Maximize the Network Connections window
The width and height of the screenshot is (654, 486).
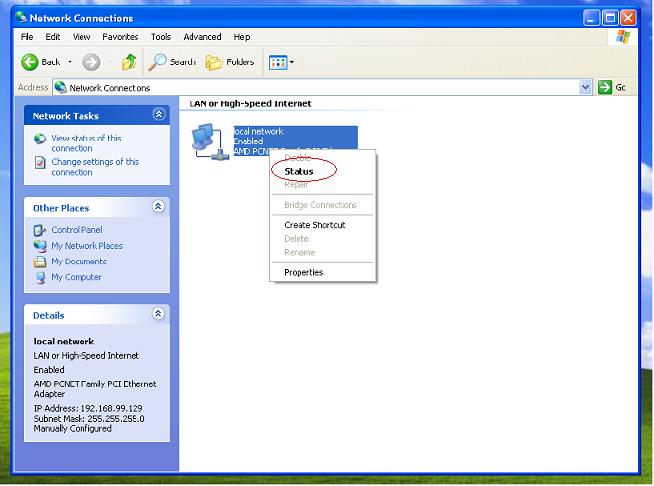click(610, 18)
